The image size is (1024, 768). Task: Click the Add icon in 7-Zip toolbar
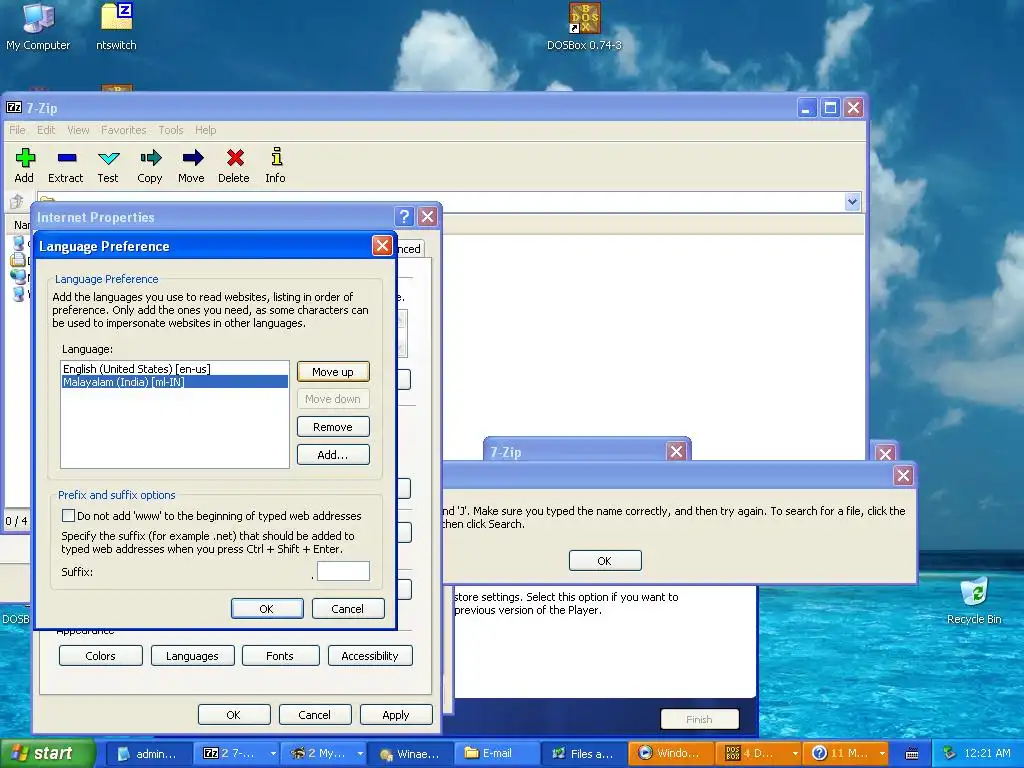[25, 166]
